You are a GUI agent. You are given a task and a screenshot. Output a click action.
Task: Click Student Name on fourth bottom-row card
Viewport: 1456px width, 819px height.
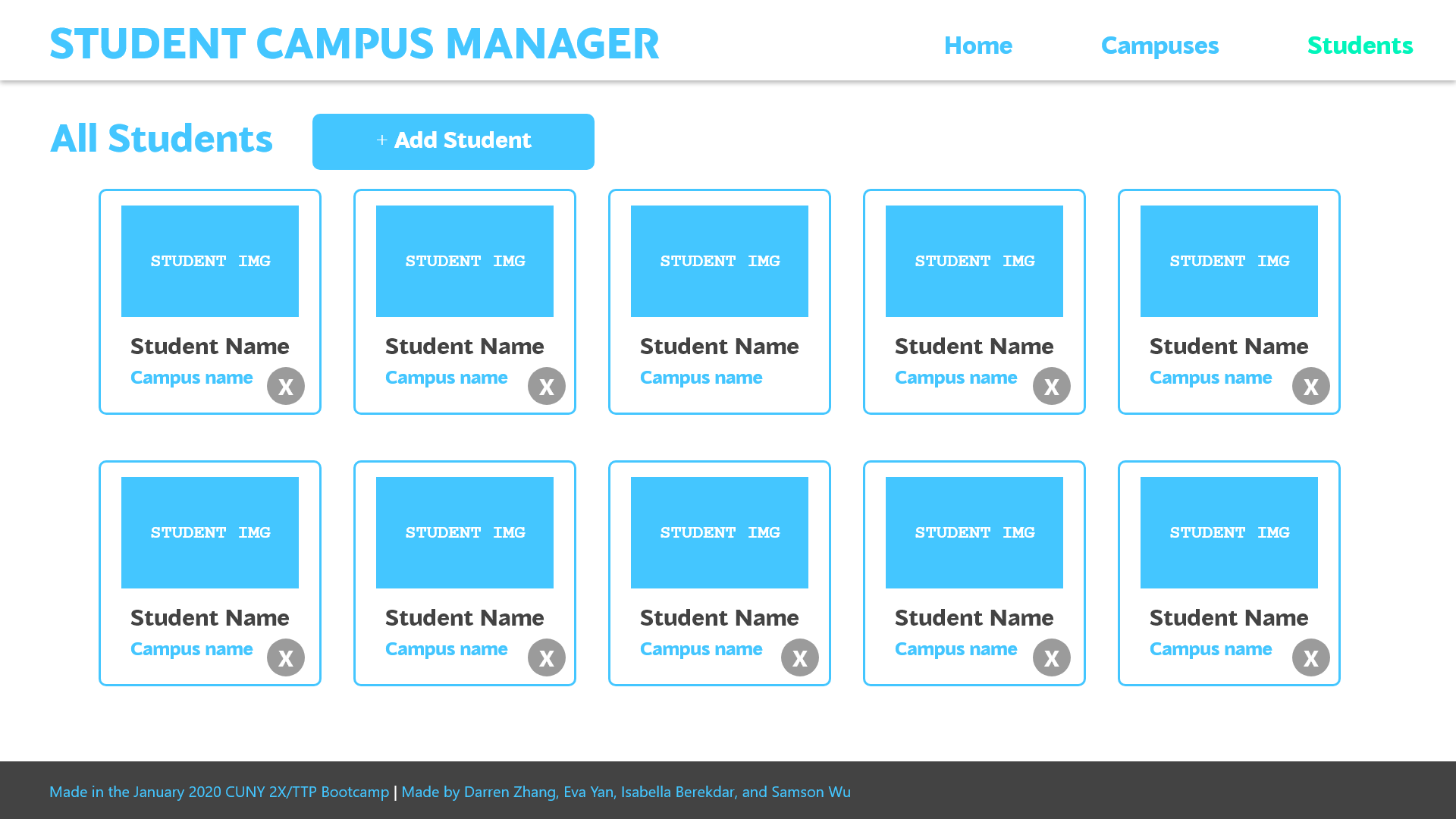(974, 618)
